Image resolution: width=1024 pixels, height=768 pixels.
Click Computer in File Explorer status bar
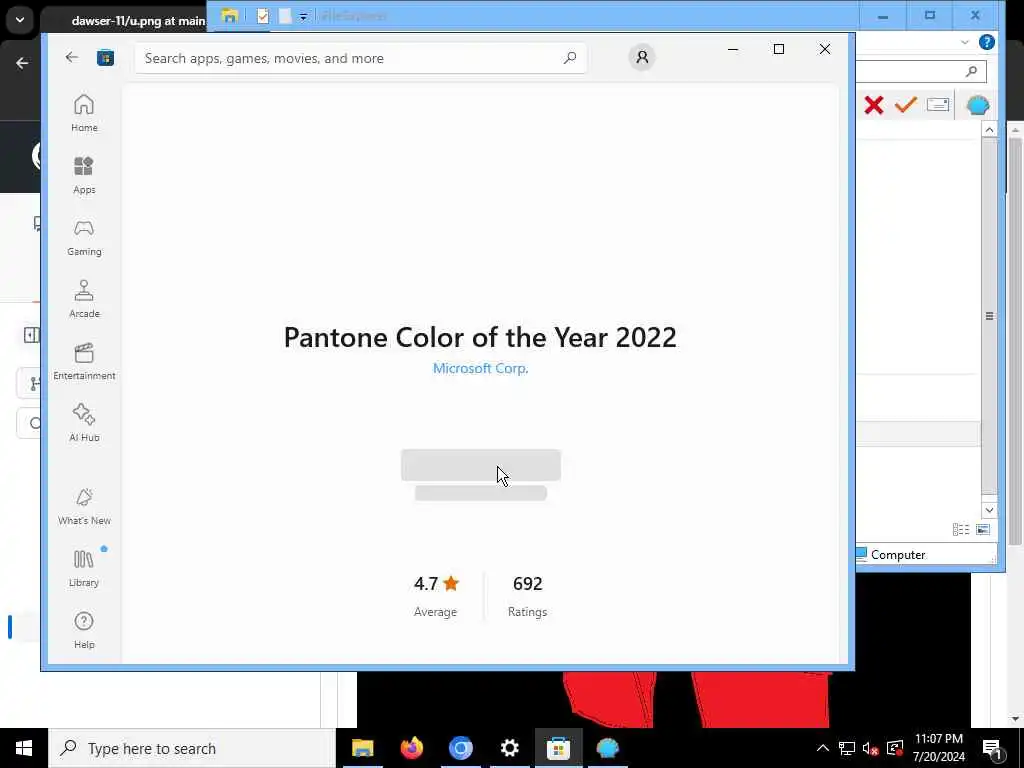[x=898, y=554]
